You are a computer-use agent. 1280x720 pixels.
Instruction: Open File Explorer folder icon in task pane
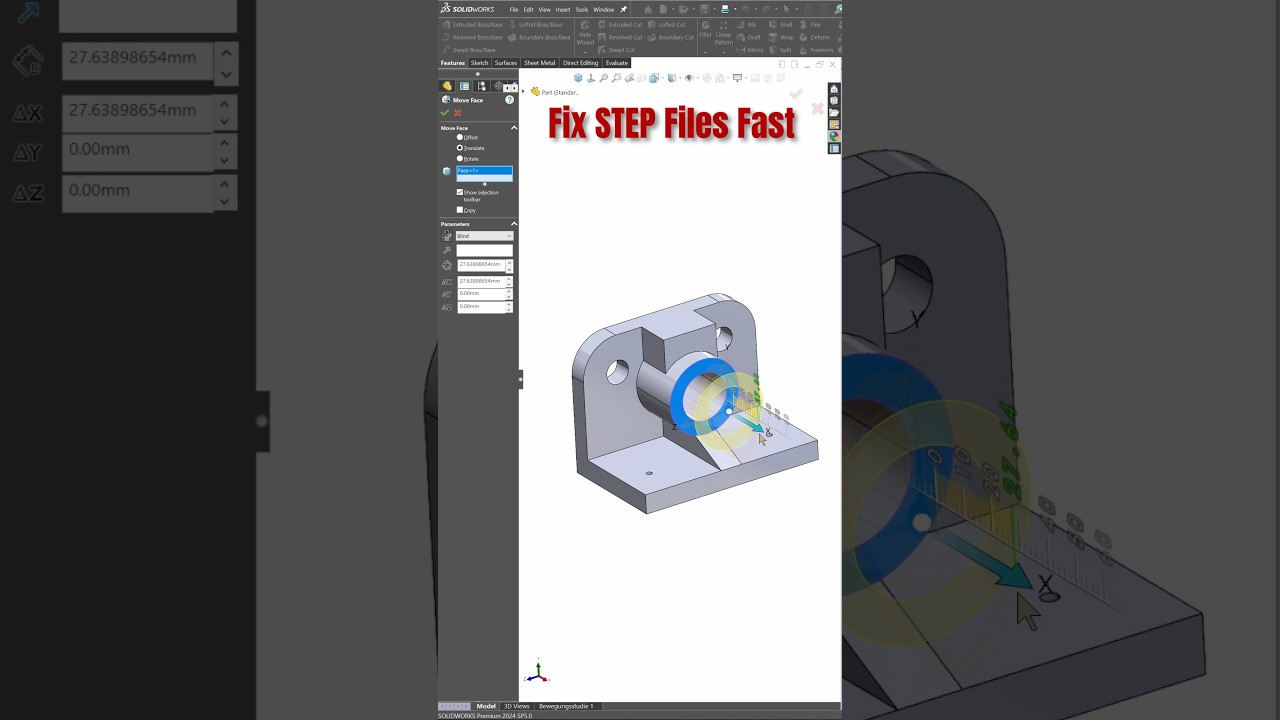pos(834,113)
